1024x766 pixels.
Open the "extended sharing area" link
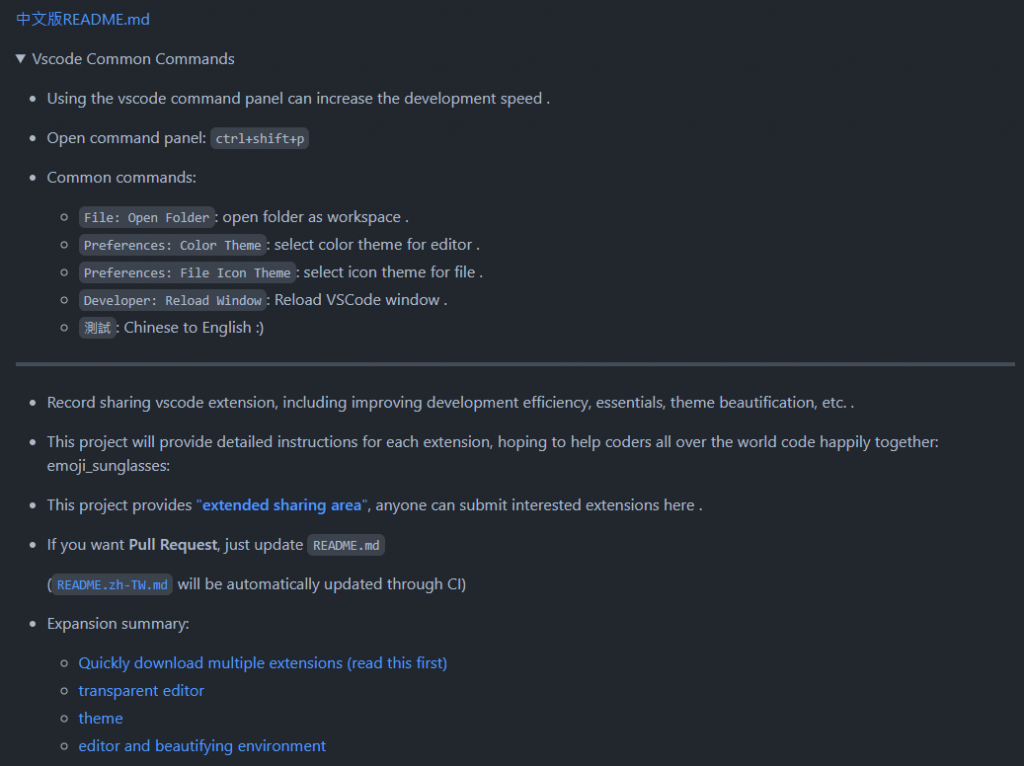pyautogui.click(x=282, y=505)
